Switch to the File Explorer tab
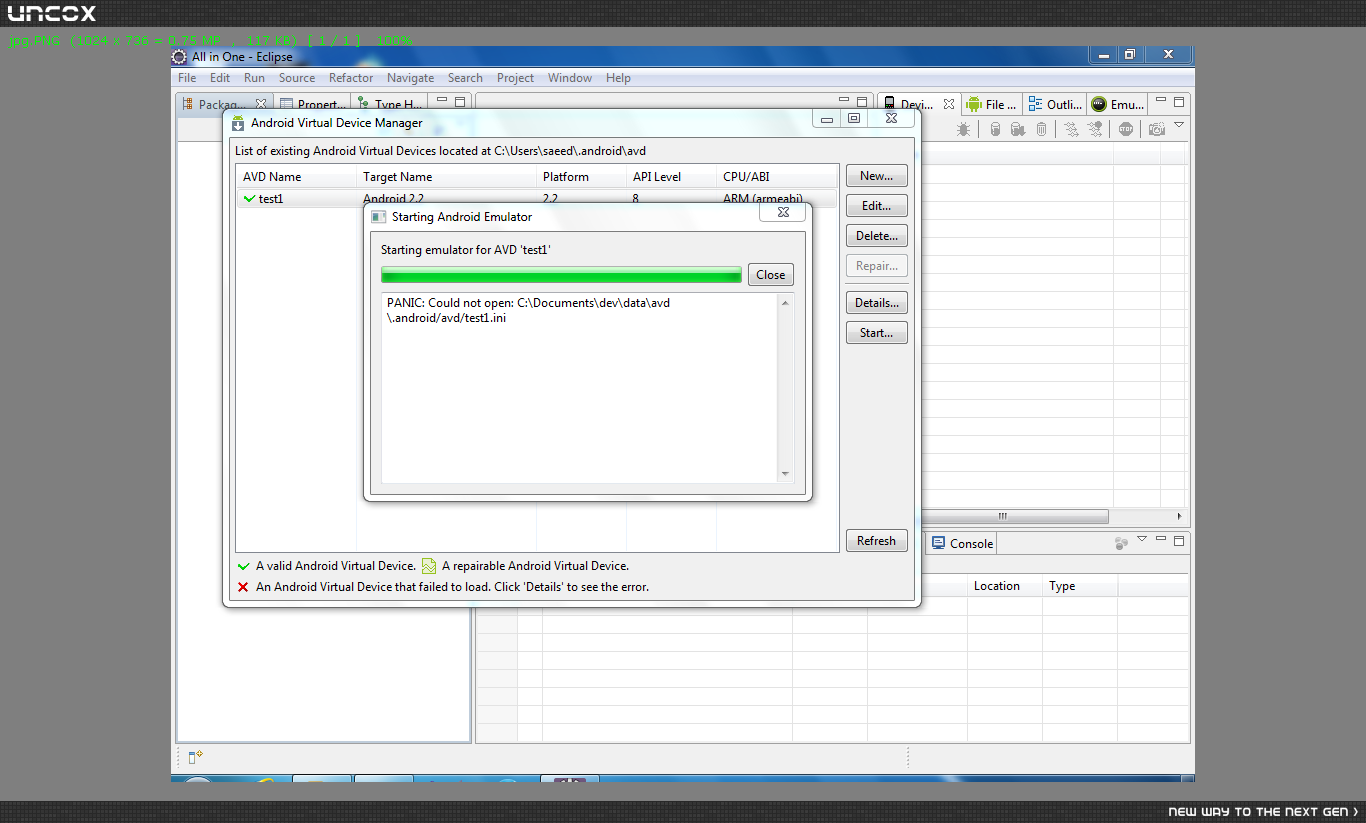The image size is (1366, 823). (992, 104)
